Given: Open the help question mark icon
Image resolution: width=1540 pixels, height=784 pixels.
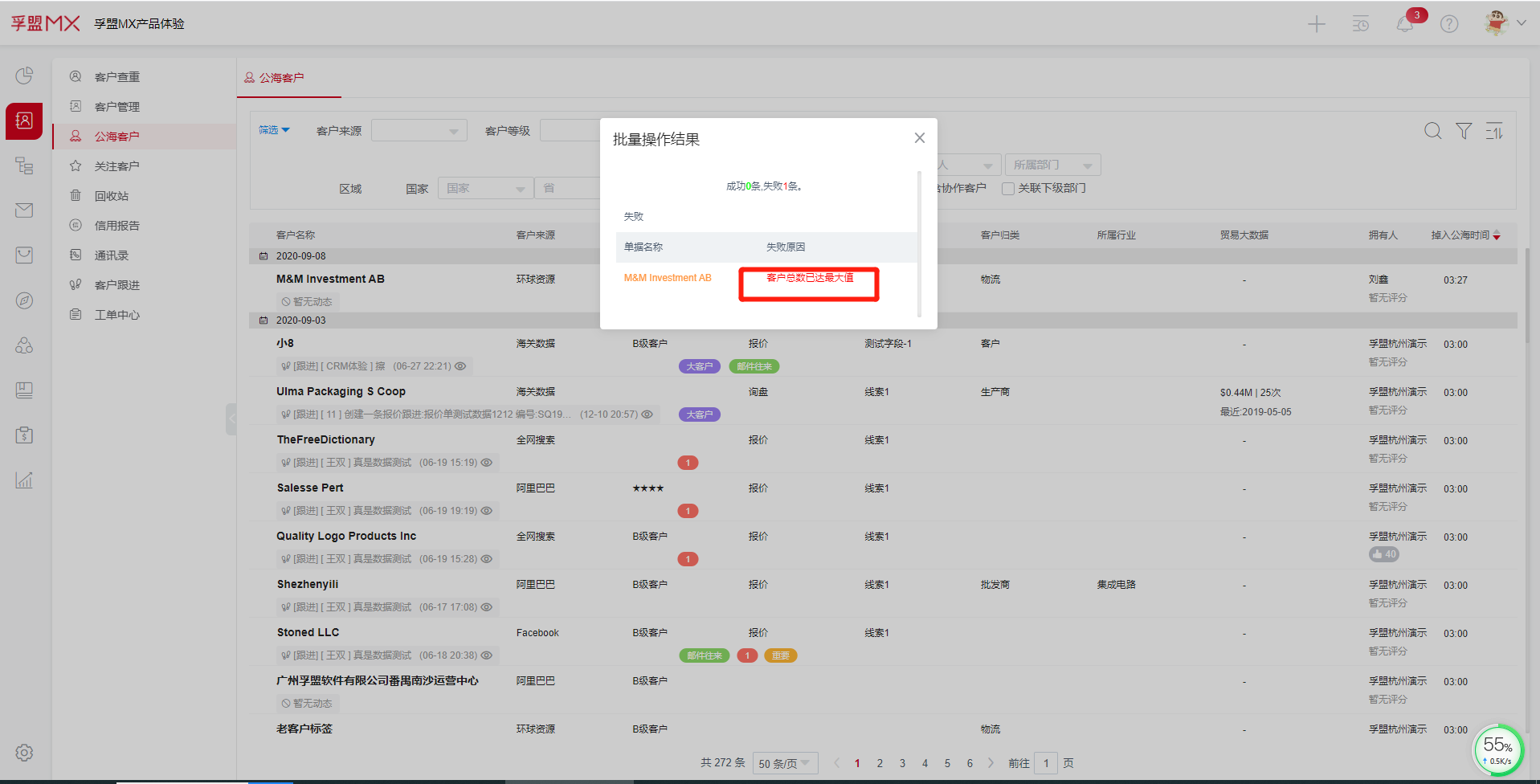Looking at the screenshot, I should 1449,24.
